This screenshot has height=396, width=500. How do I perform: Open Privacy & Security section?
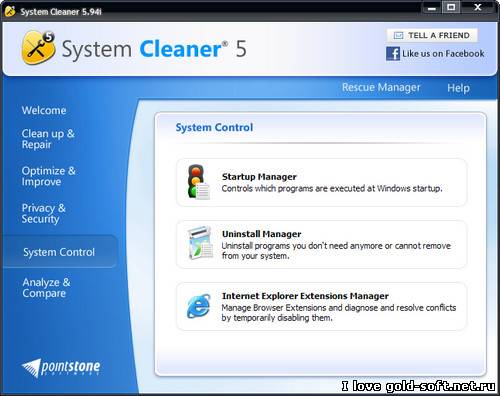(44, 213)
